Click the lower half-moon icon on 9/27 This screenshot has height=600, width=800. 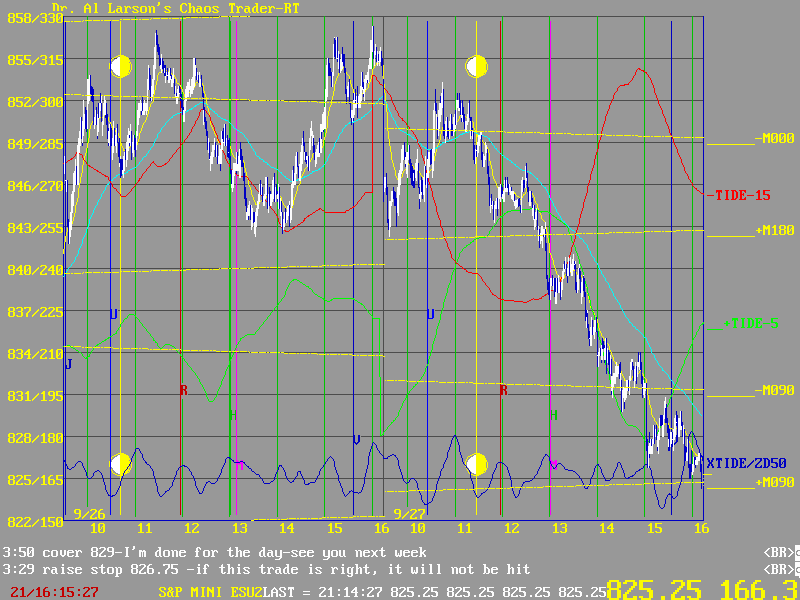pos(476,464)
